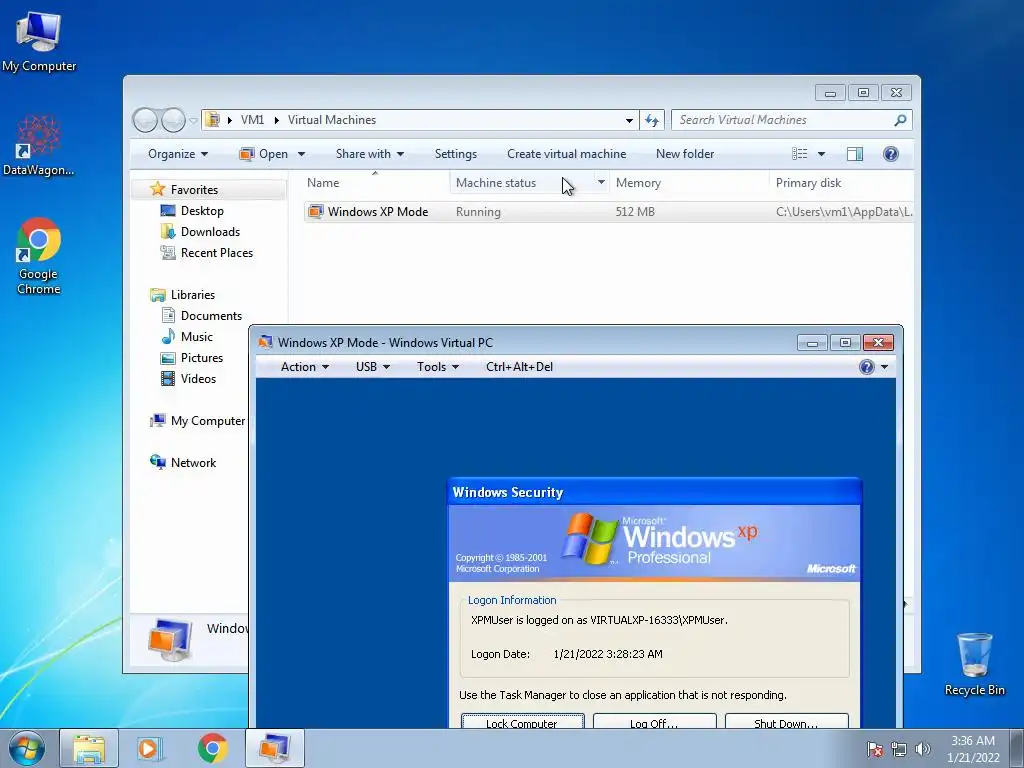Open the Recycle Bin on desktop
1024x768 pixels.
[x=974, y=663]
